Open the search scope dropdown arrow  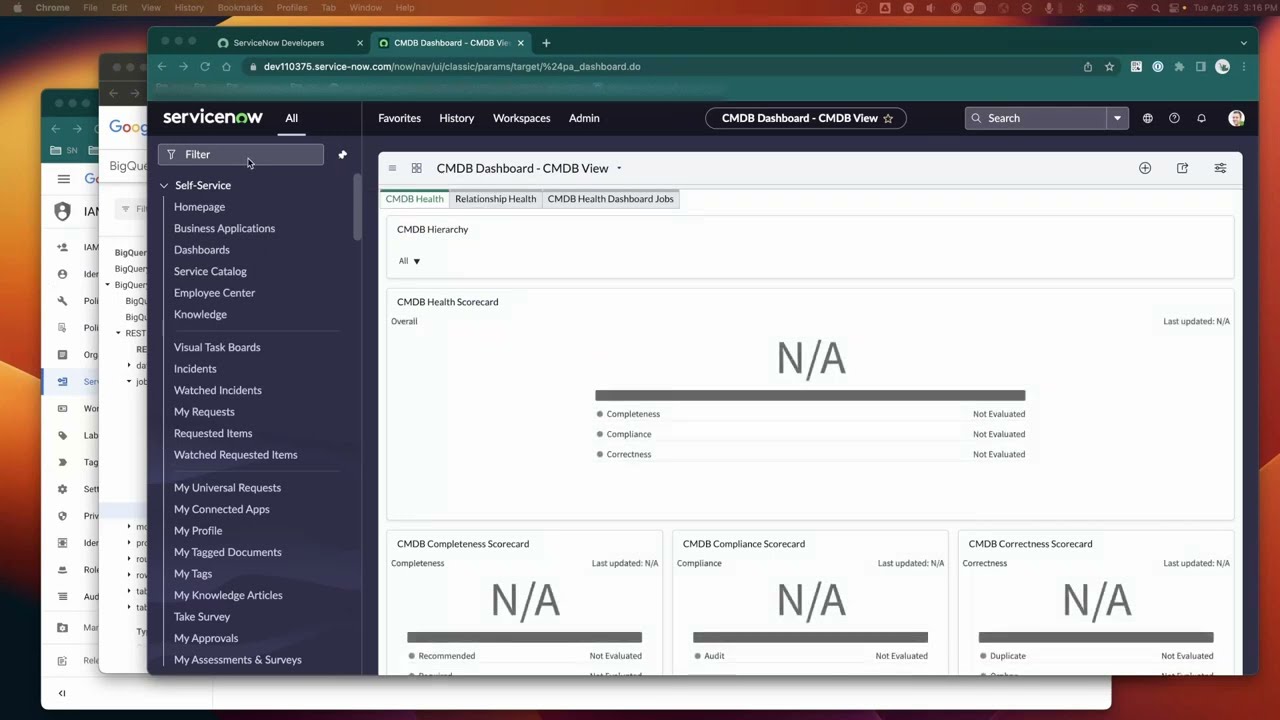[1117, 118]
